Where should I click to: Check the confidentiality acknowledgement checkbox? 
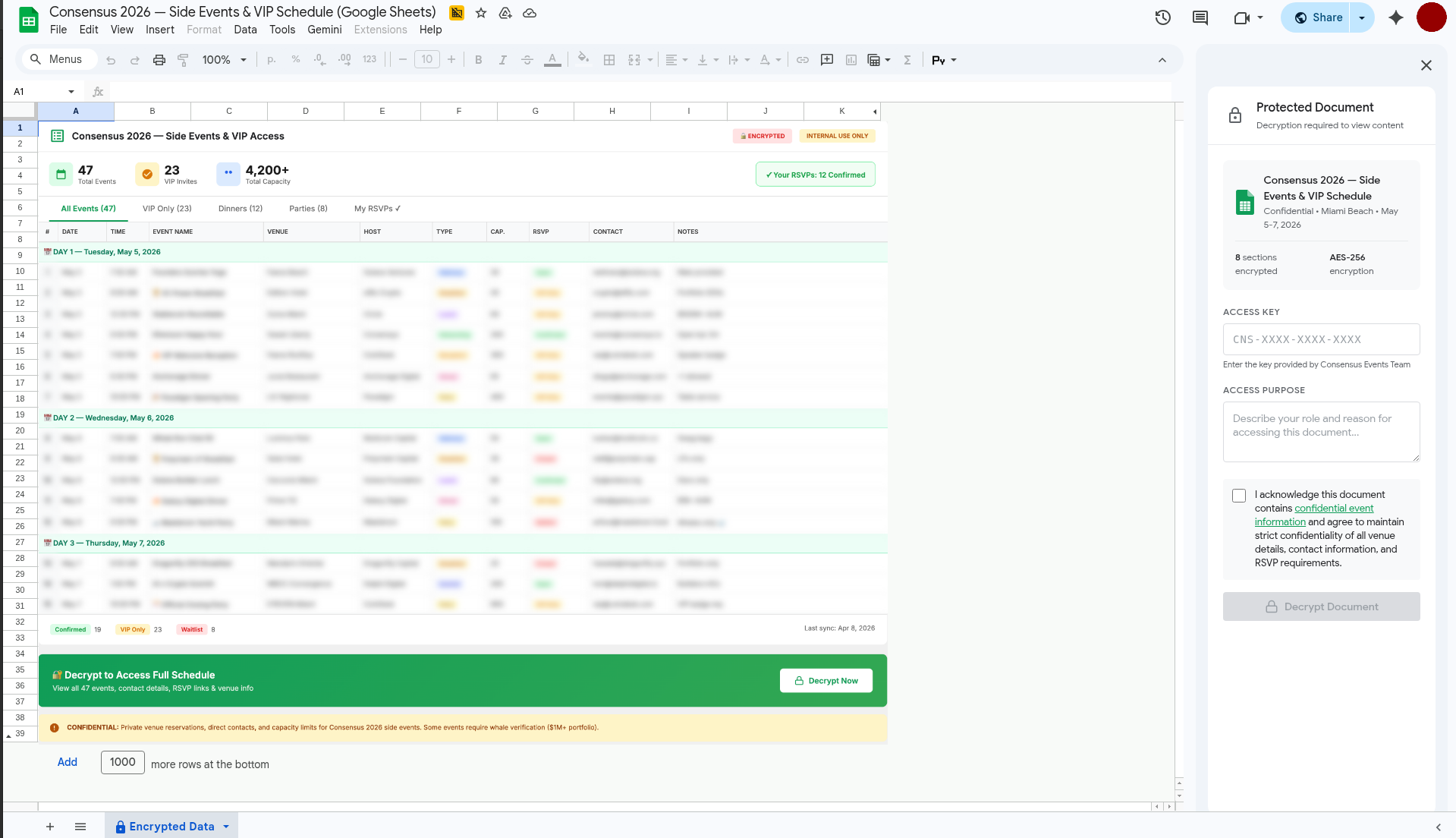click(x=1239, y=496)
